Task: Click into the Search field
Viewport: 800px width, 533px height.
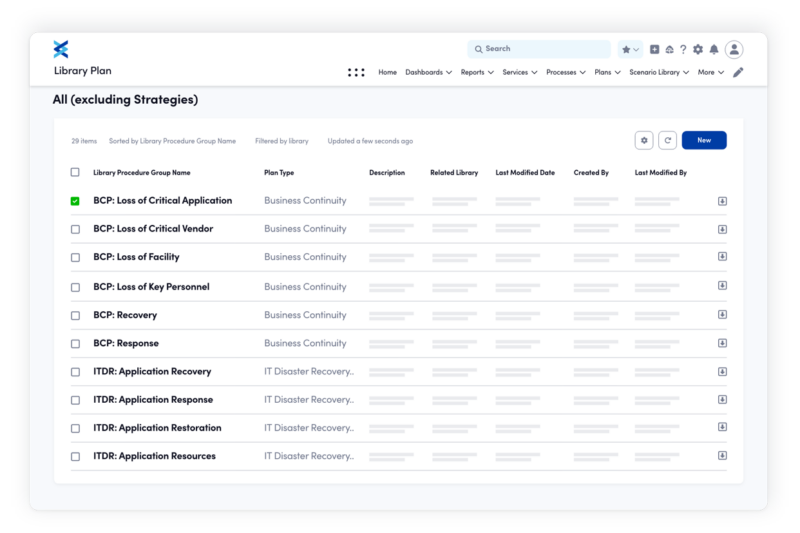Action: tap(539, 49)
